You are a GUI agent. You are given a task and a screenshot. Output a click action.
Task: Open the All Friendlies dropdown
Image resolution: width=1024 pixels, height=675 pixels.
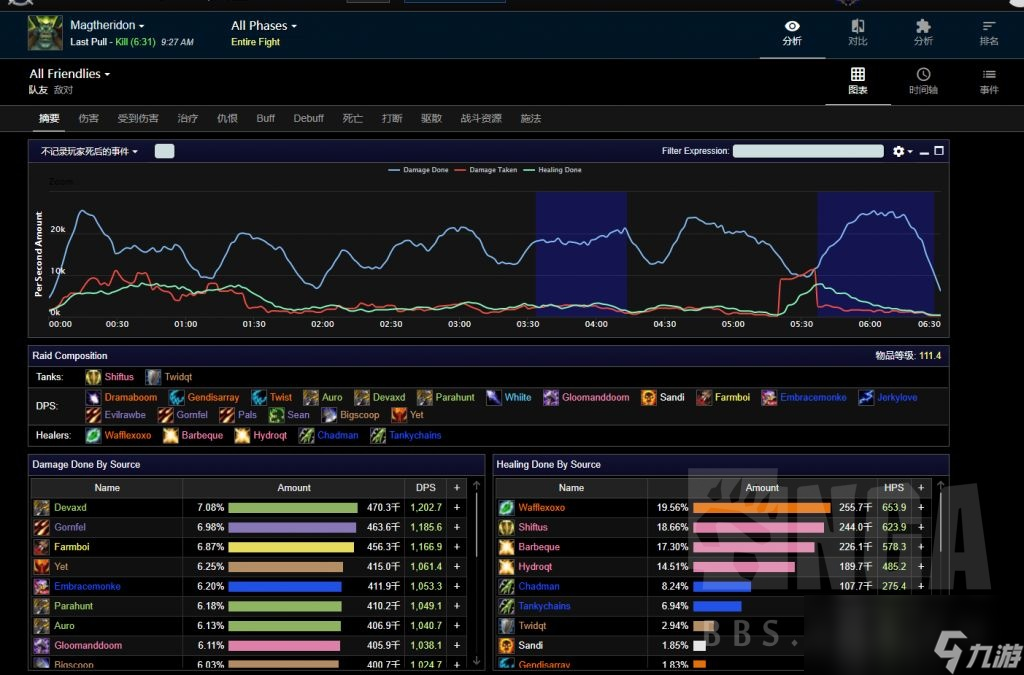coord(69,74)
